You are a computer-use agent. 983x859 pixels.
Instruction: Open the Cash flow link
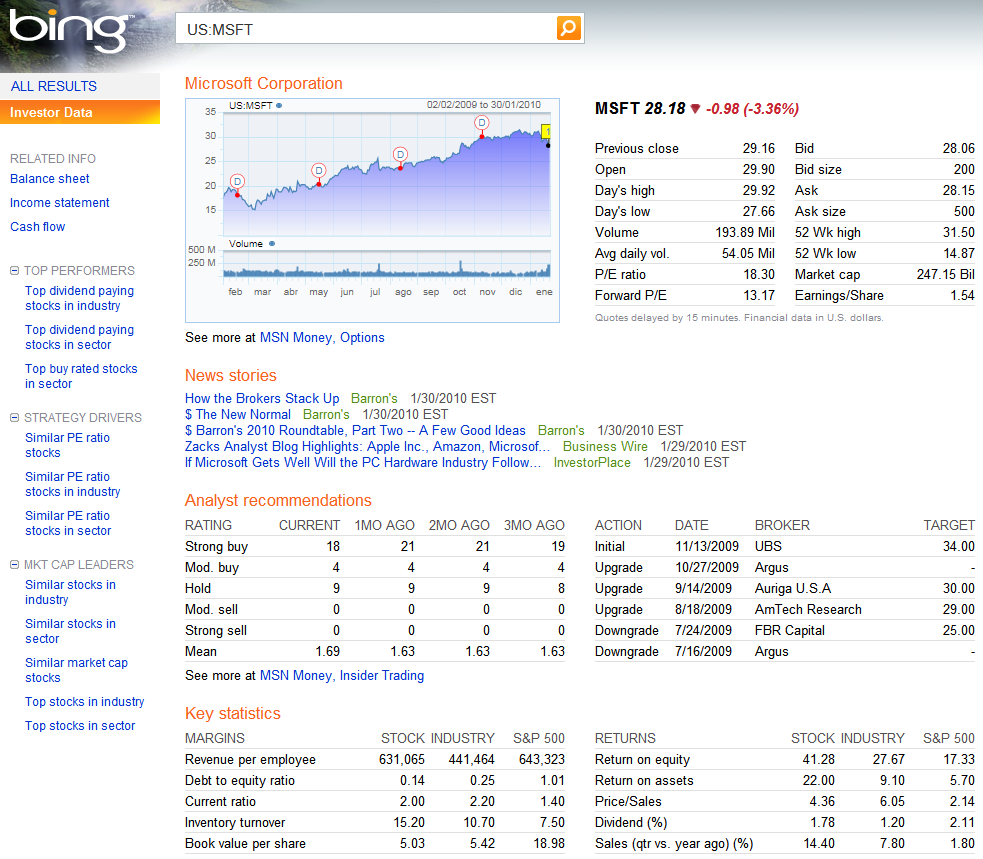[x=38, y=226]
